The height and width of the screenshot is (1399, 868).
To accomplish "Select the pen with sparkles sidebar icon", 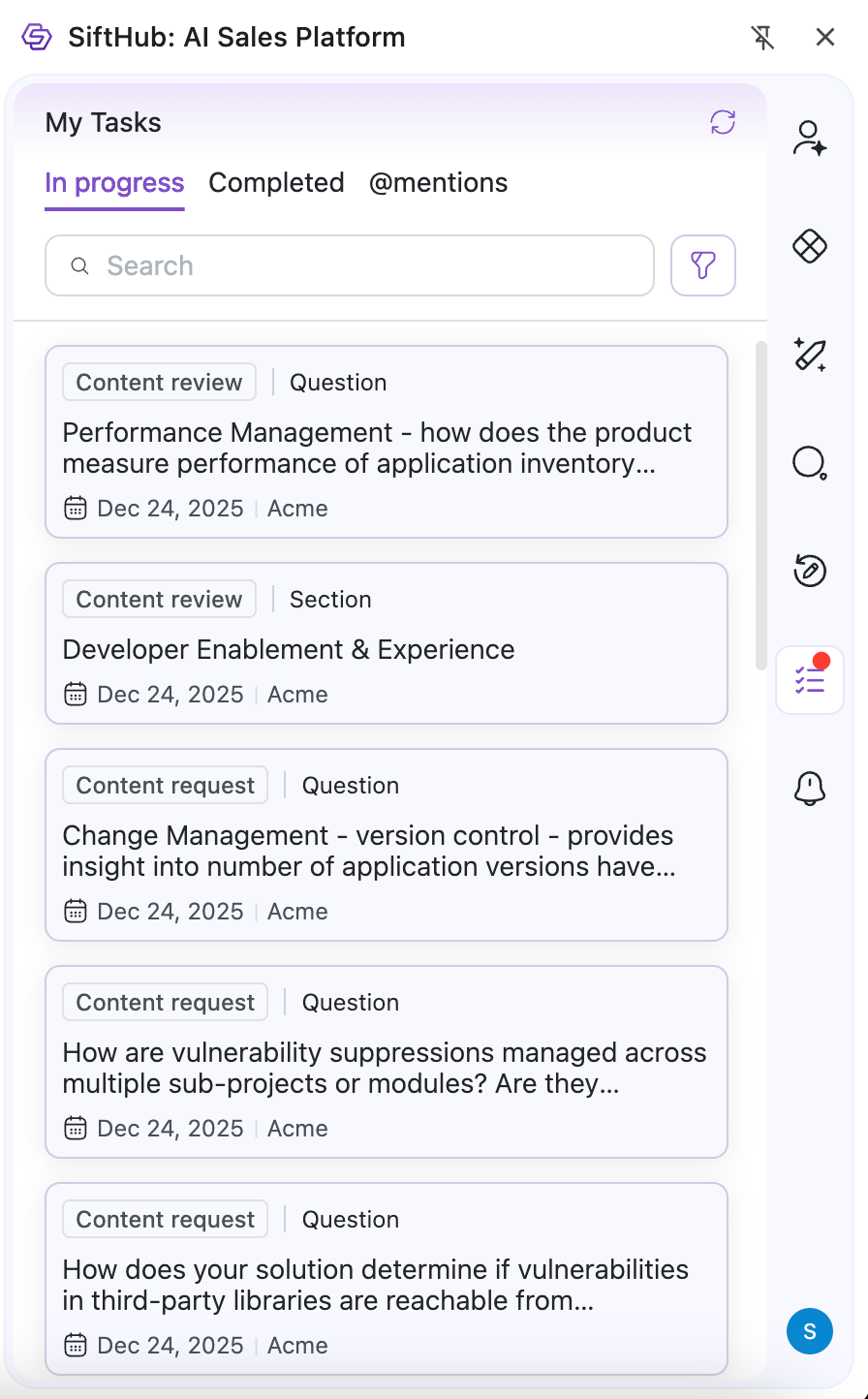I will point(809,355).
